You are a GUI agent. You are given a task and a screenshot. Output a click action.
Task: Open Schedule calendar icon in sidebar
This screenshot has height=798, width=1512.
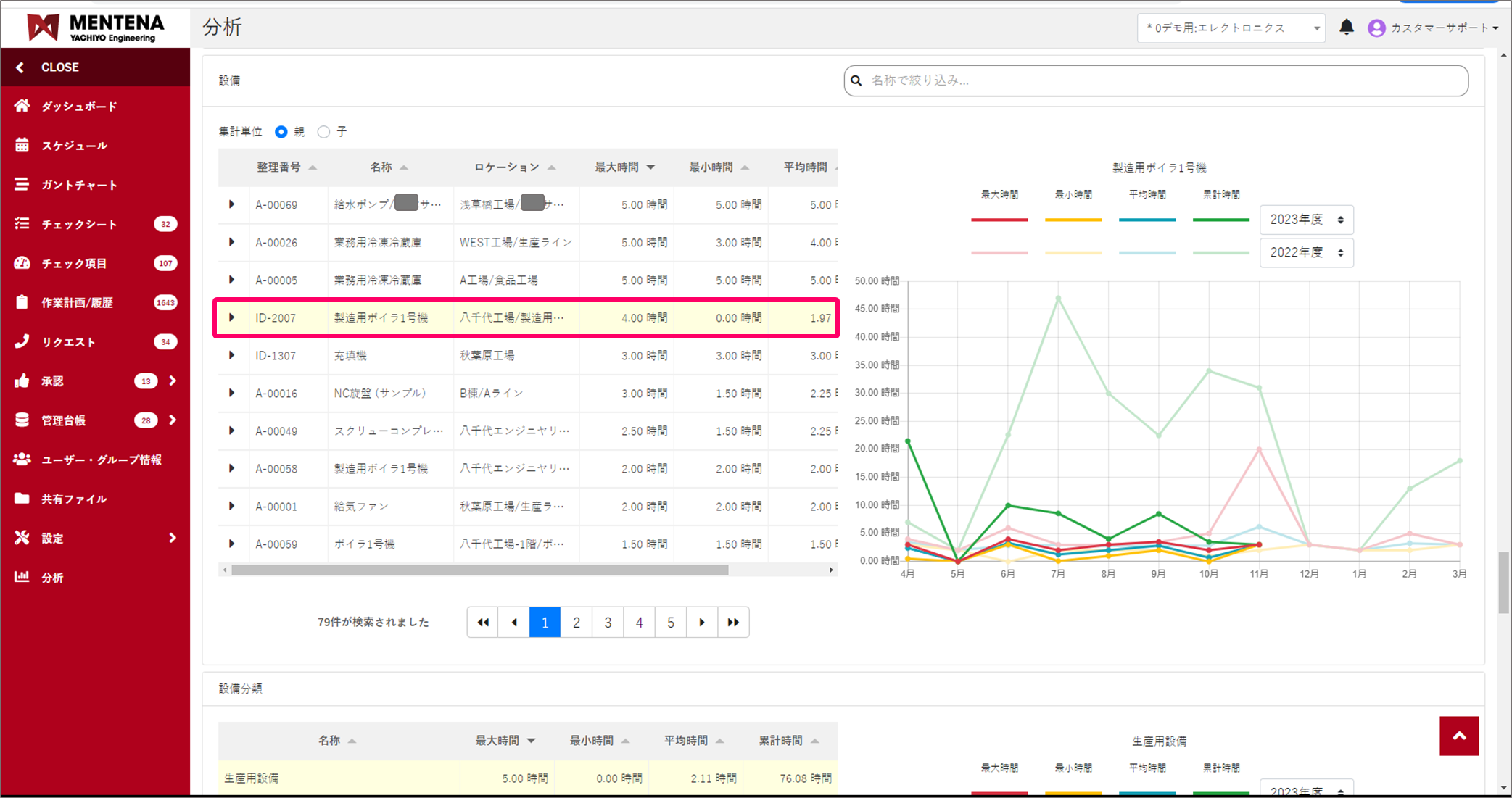pos(22,145)
